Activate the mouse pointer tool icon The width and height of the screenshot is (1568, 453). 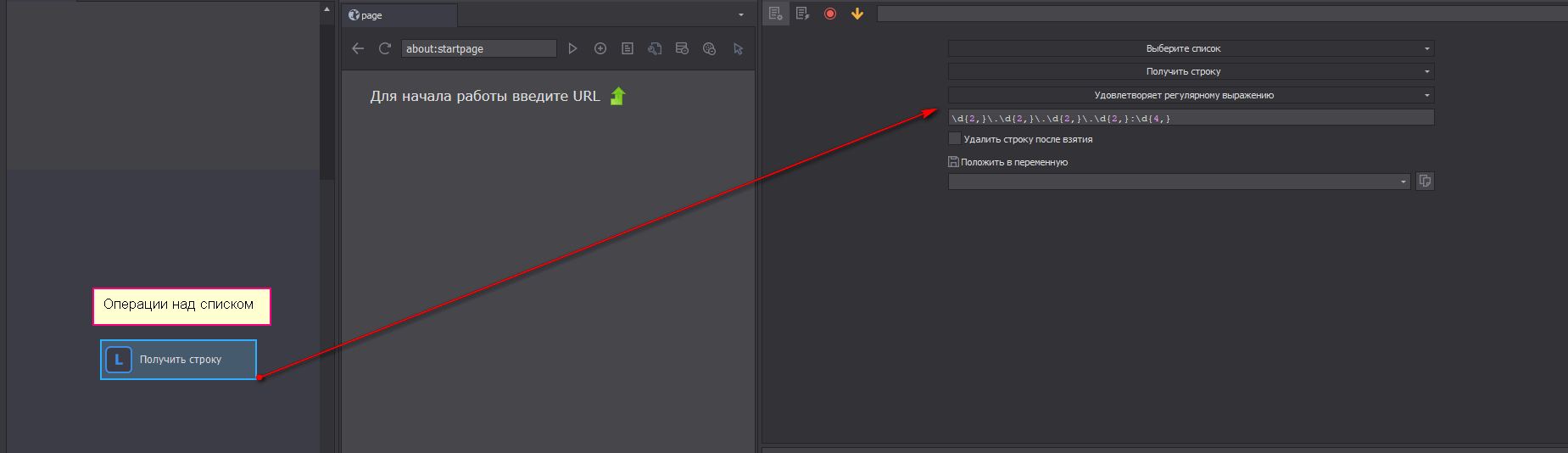click(x=738, y=48)
